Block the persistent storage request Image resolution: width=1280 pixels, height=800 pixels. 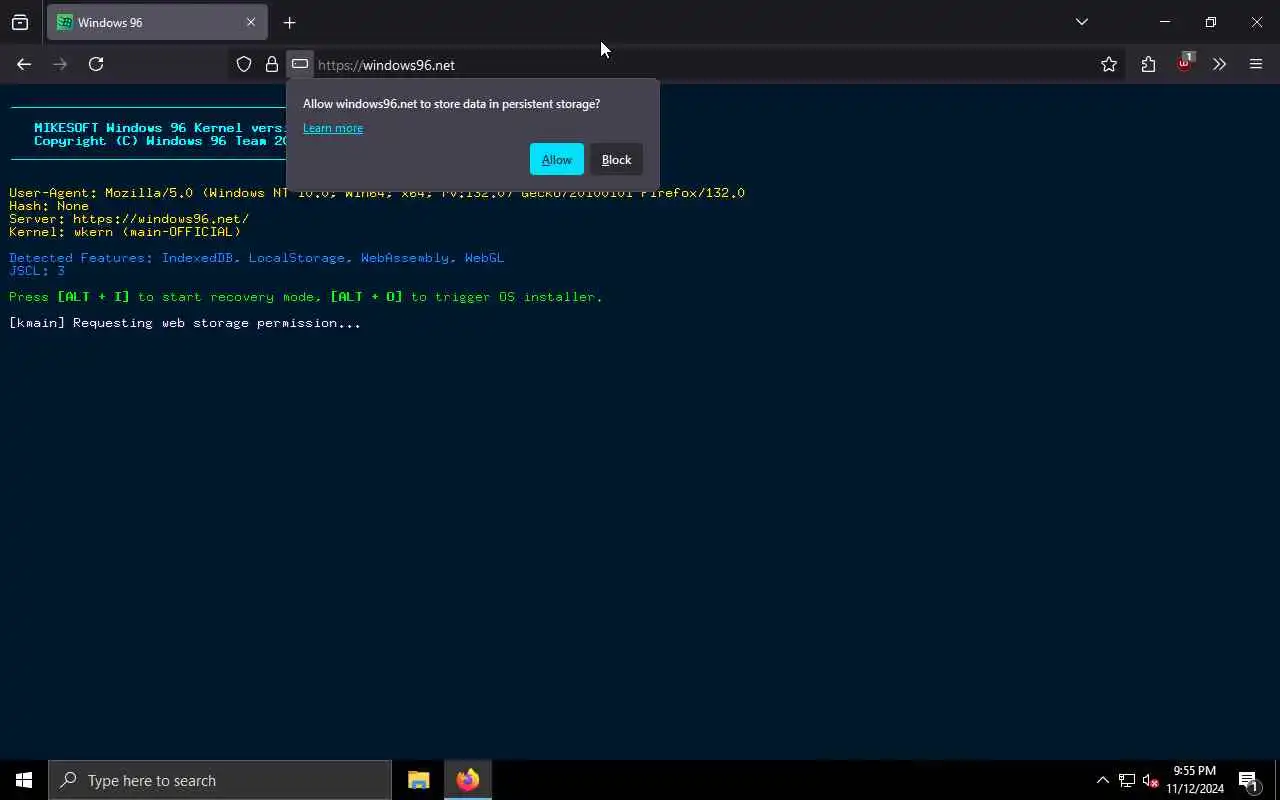[616, 160]
